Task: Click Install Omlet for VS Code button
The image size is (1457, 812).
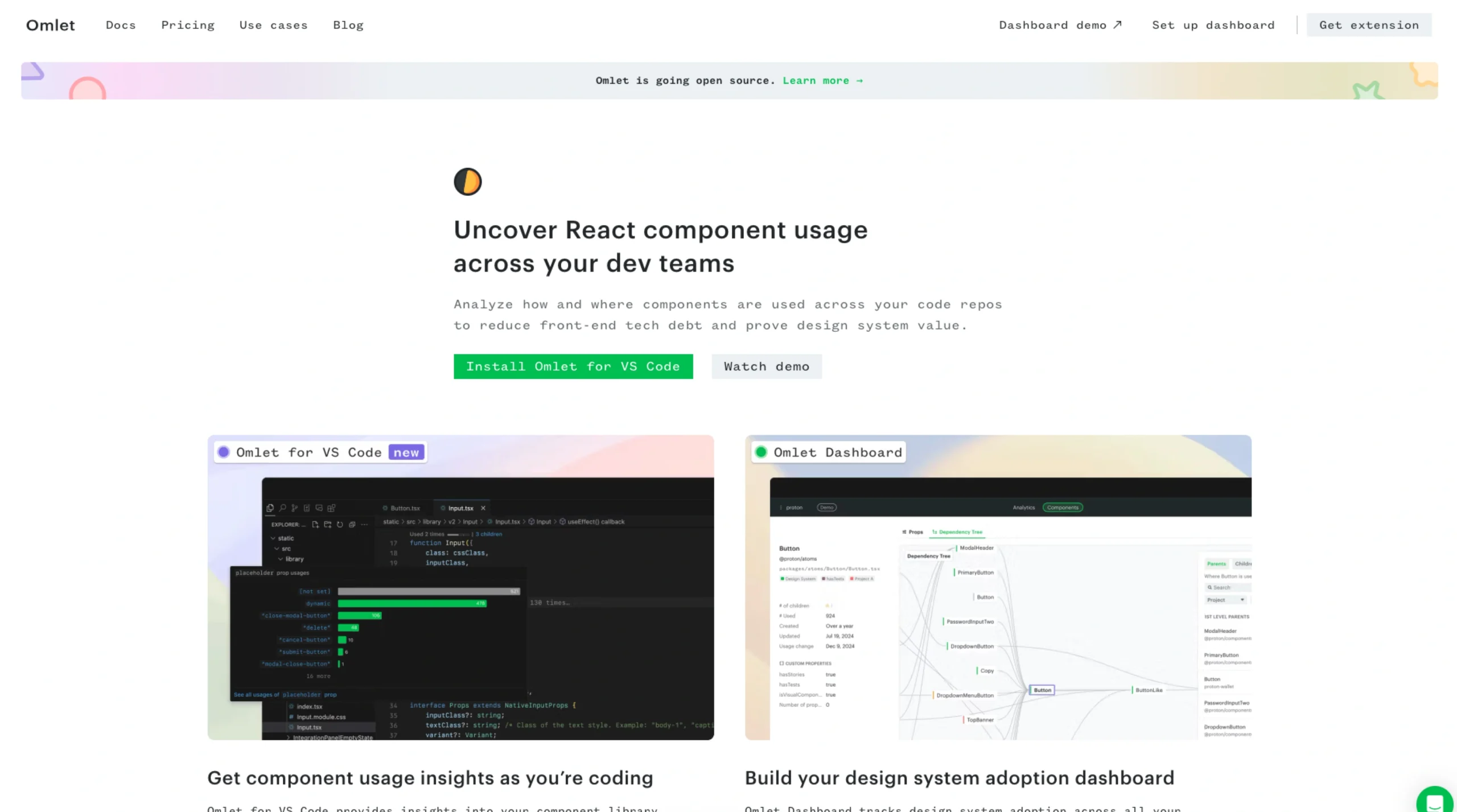Action: pyautogui.click(x=573, y=366)
